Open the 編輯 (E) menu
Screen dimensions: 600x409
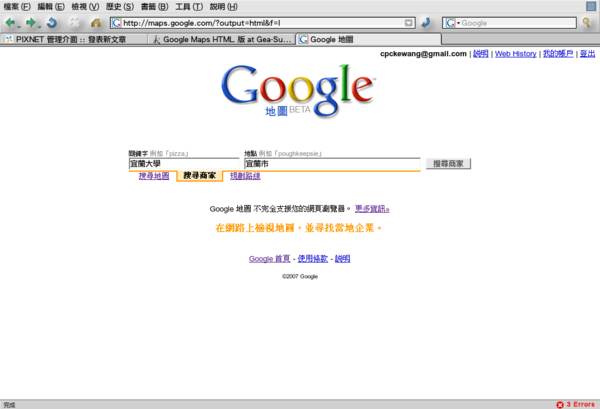(x=51, y=7)
